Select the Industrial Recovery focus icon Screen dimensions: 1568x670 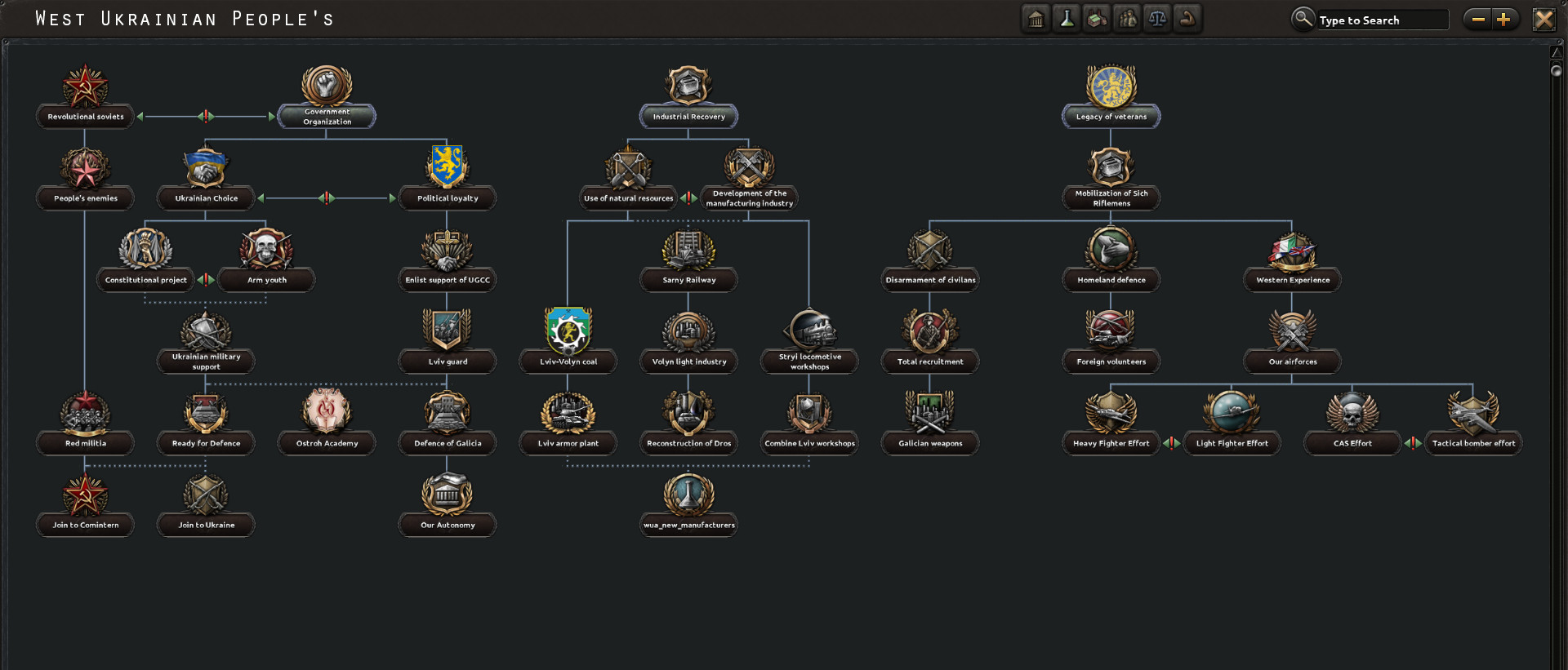(x=688, y=86)
